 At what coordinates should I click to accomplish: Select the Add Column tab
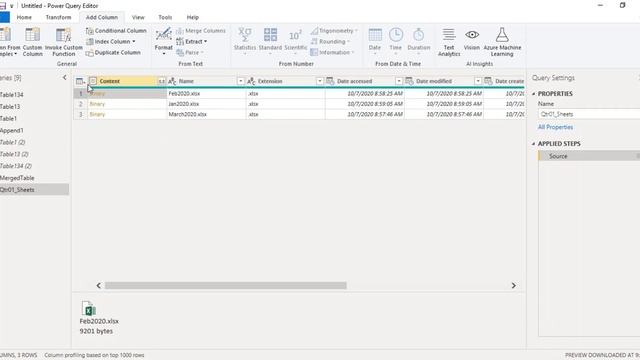(x=102, y=17)
